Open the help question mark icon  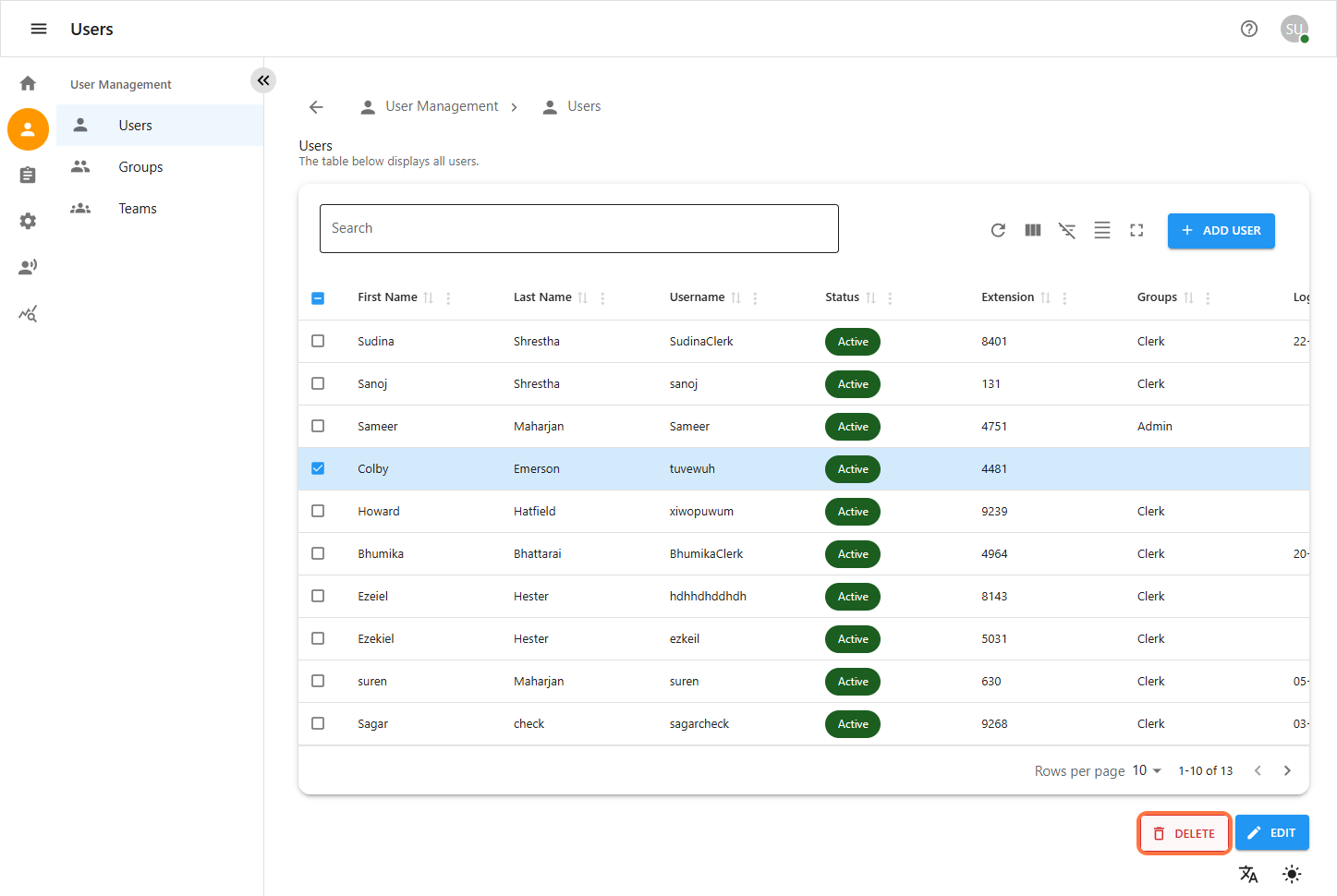(1249, 29)
